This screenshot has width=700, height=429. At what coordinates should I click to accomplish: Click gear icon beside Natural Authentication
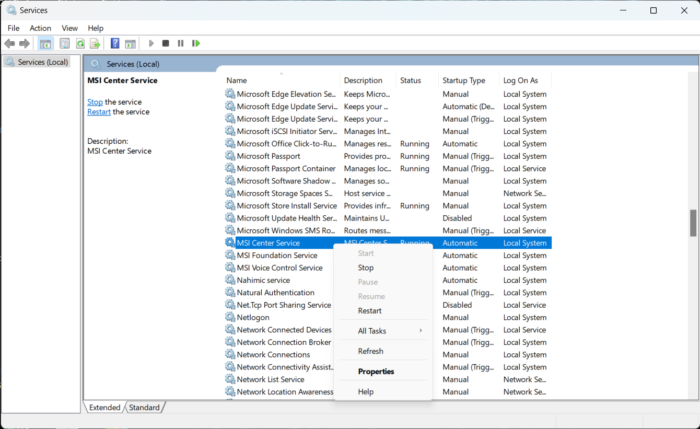click(230, 292)
